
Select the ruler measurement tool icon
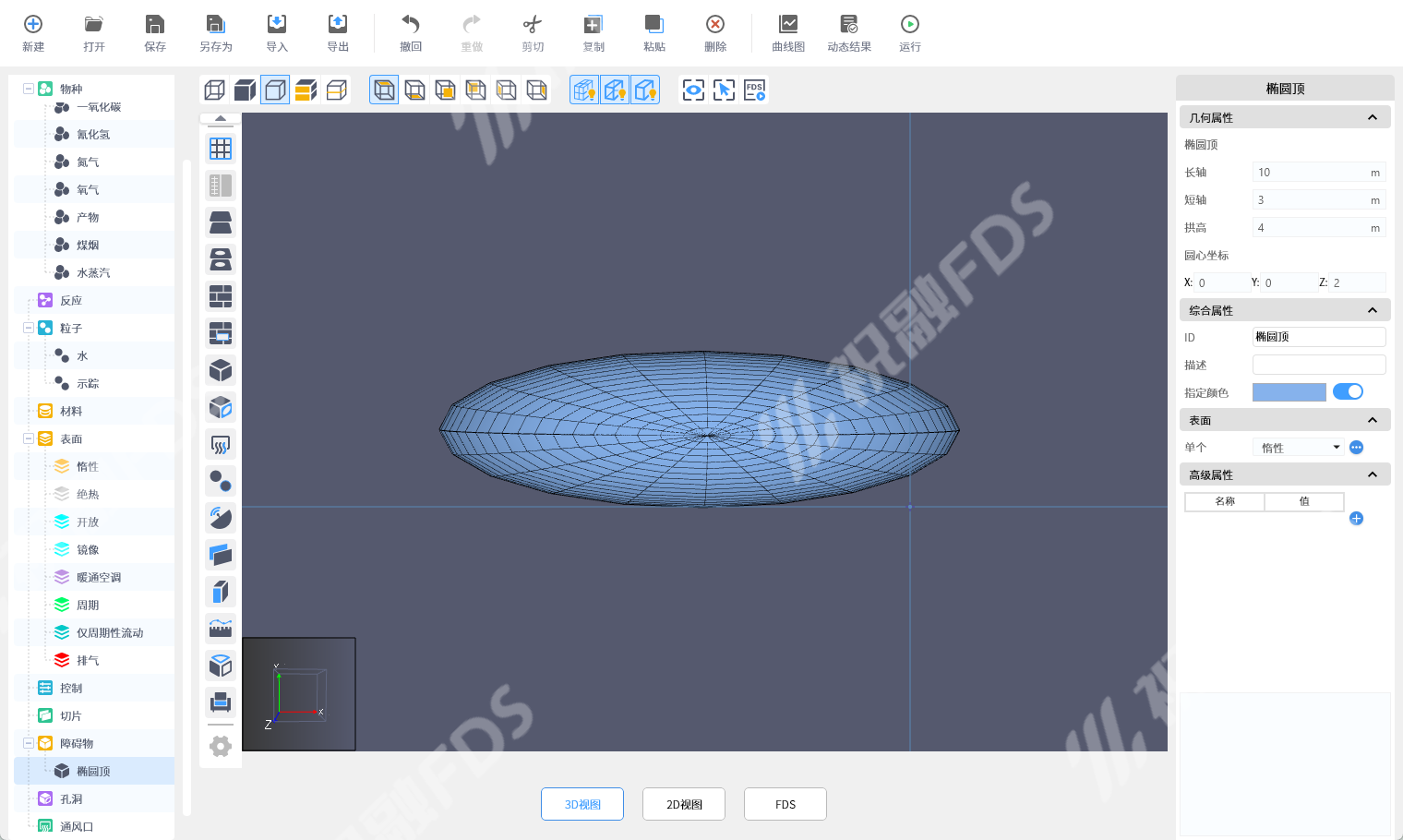coord(221,629)
